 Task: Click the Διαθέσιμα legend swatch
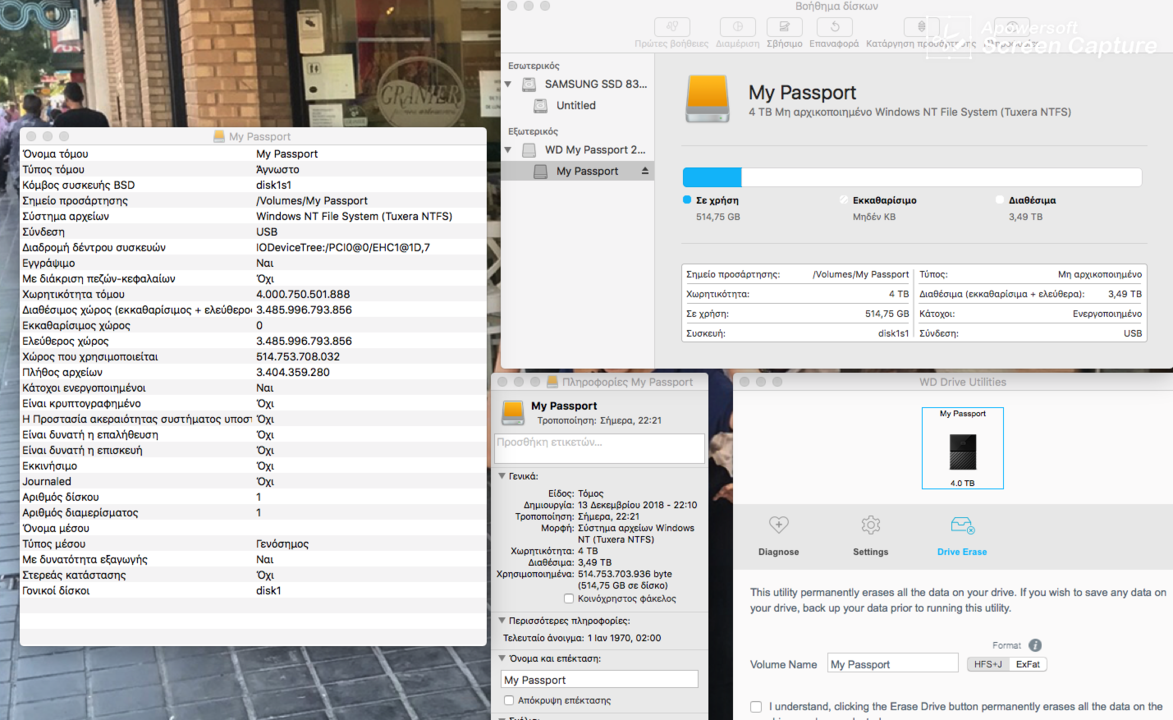coord(999,200)
